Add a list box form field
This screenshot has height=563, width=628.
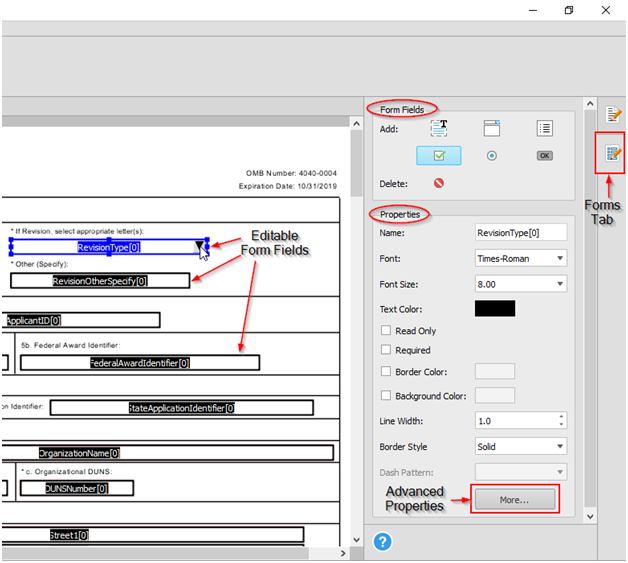(544, 129)
